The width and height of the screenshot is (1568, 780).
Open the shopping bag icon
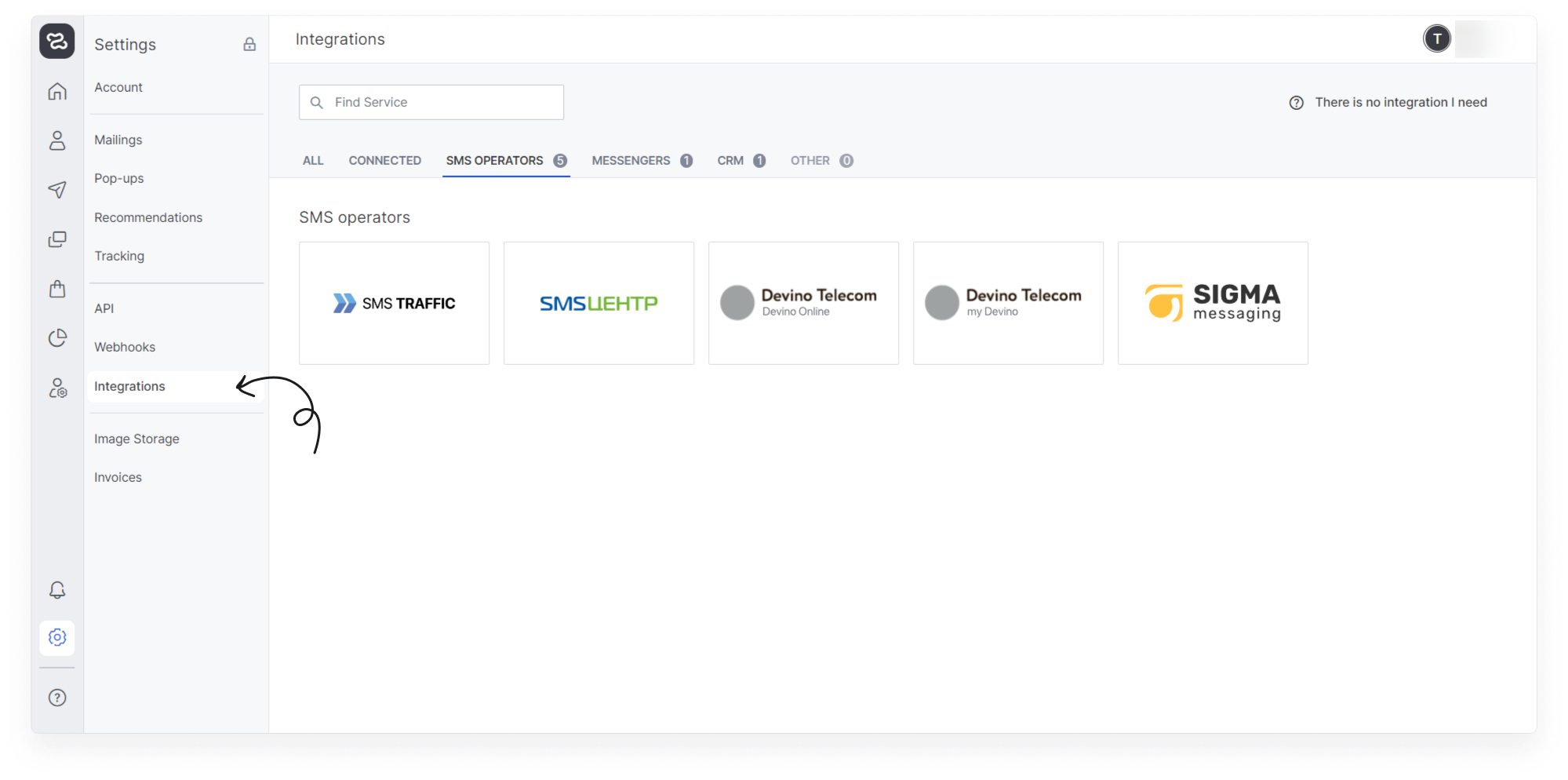(57, 289)
